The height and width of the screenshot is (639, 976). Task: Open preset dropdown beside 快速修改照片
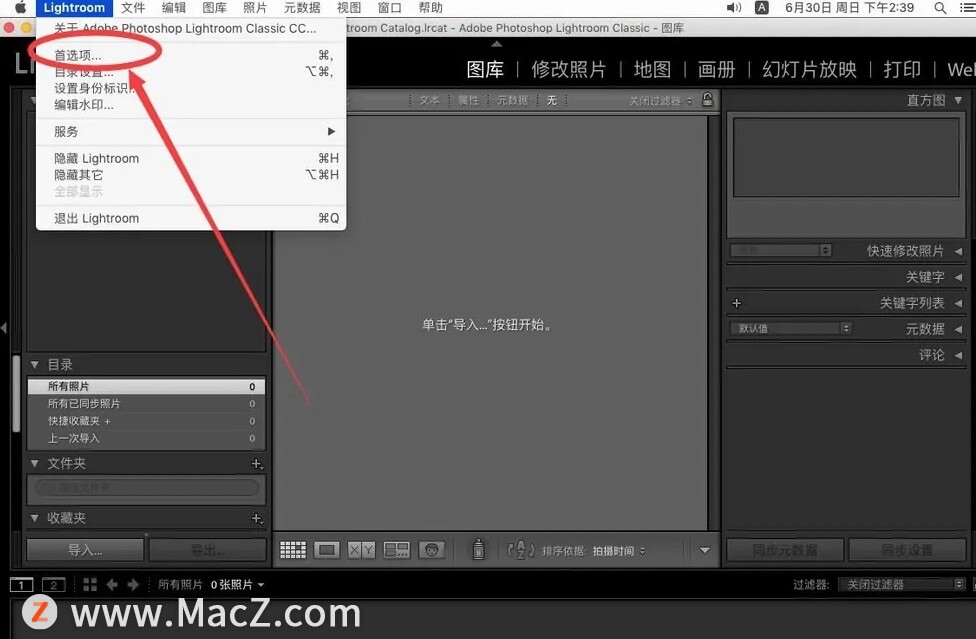pos(781,250)
